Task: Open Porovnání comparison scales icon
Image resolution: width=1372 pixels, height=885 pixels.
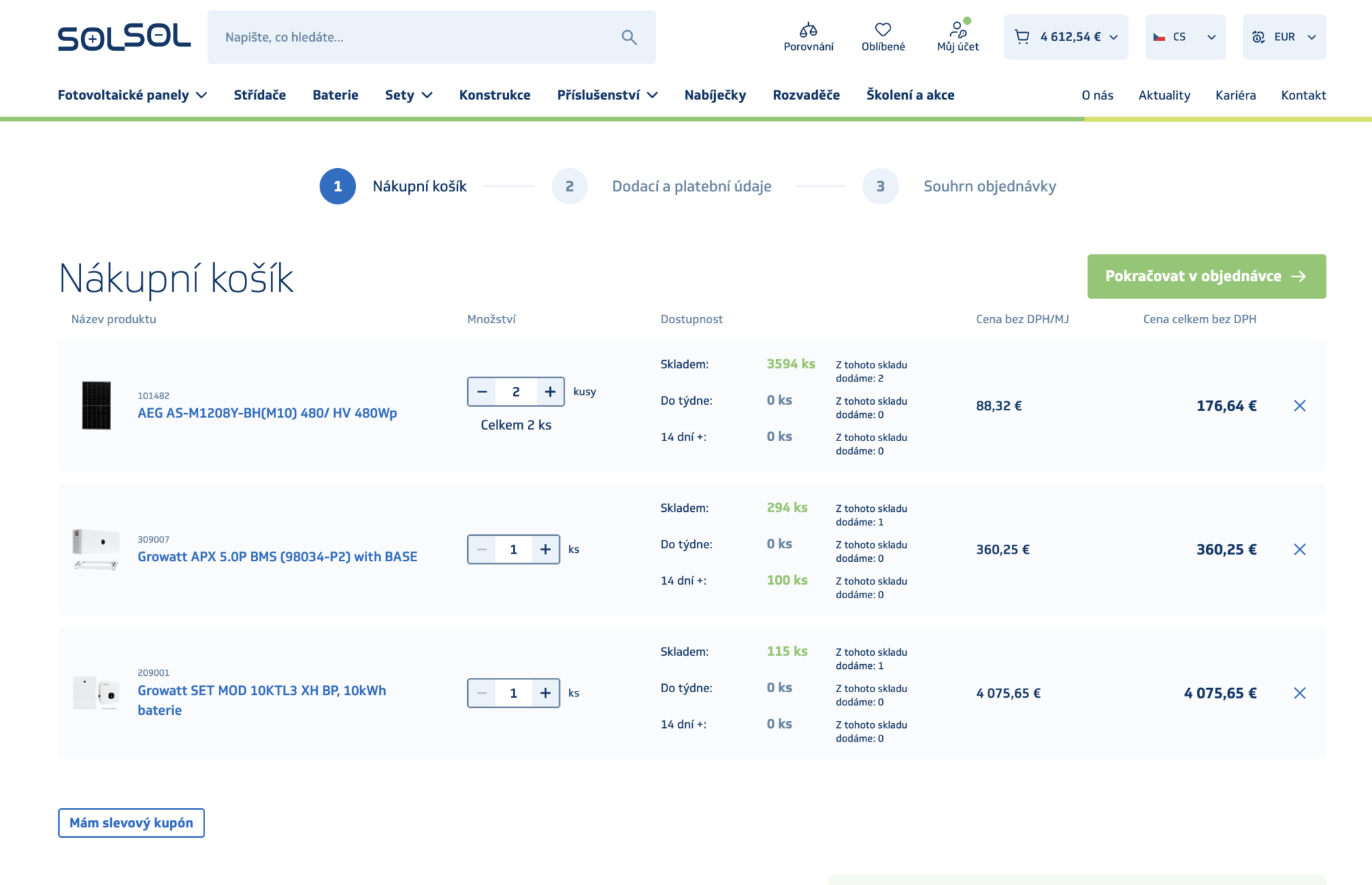Action: pos(809,29)
